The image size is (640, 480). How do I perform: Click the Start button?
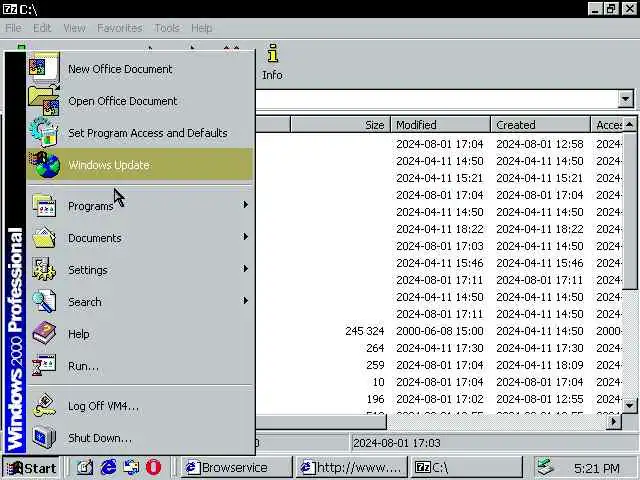point(31,468)
